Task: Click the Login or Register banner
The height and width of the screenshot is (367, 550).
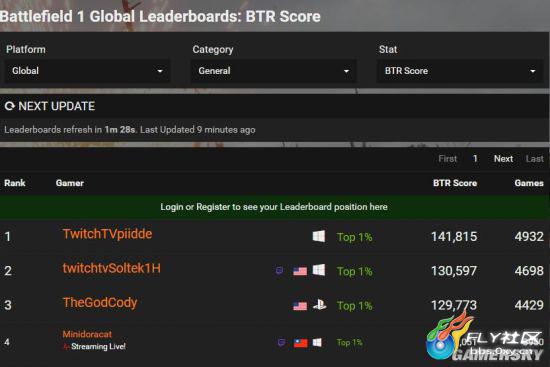Action: (x=274, y=207)
